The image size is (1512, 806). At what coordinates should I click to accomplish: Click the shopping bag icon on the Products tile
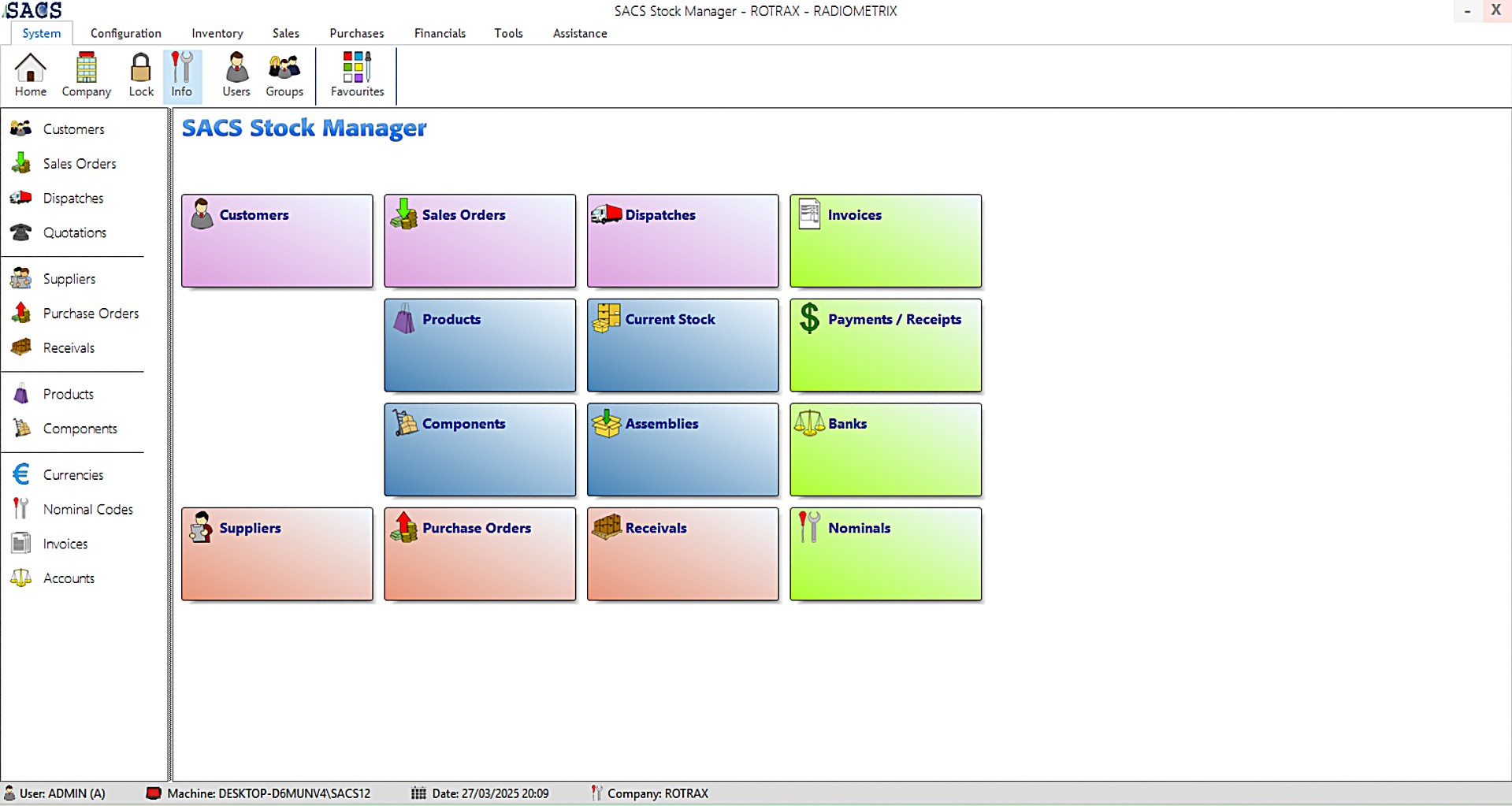(x=404, y=318)
